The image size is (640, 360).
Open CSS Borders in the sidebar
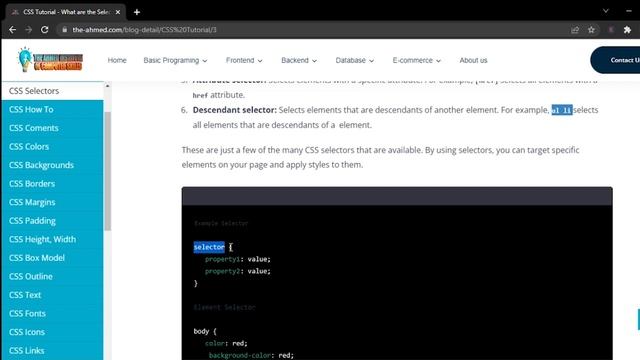coord(52,184)
